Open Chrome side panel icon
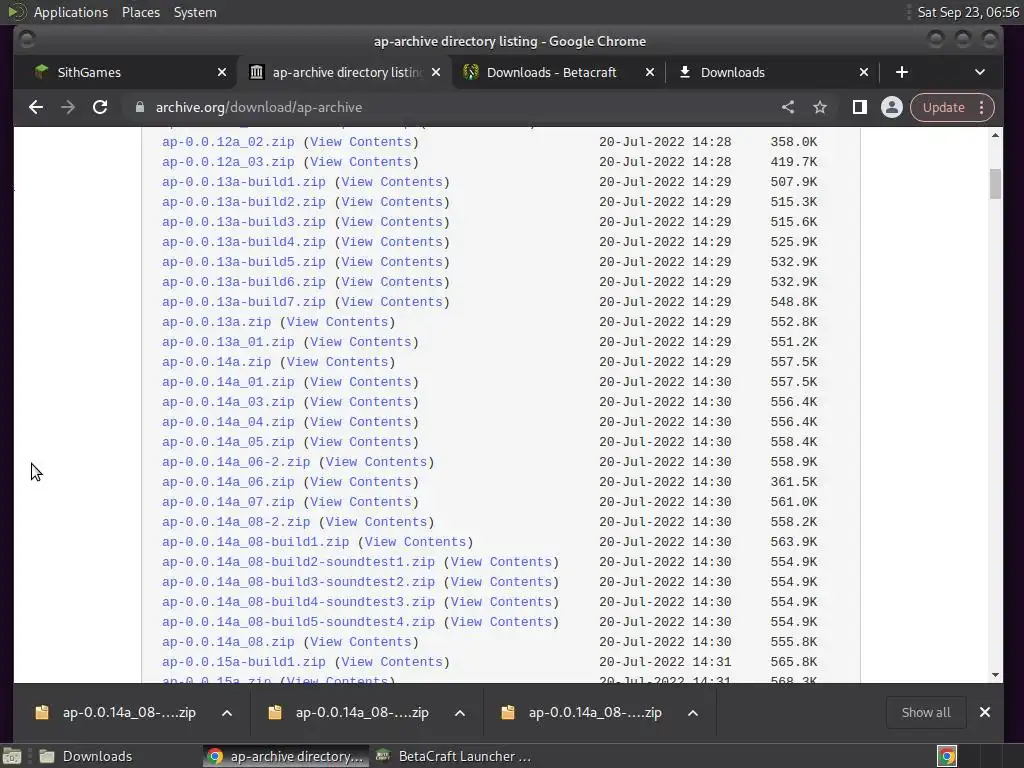 tap(859, 107)
